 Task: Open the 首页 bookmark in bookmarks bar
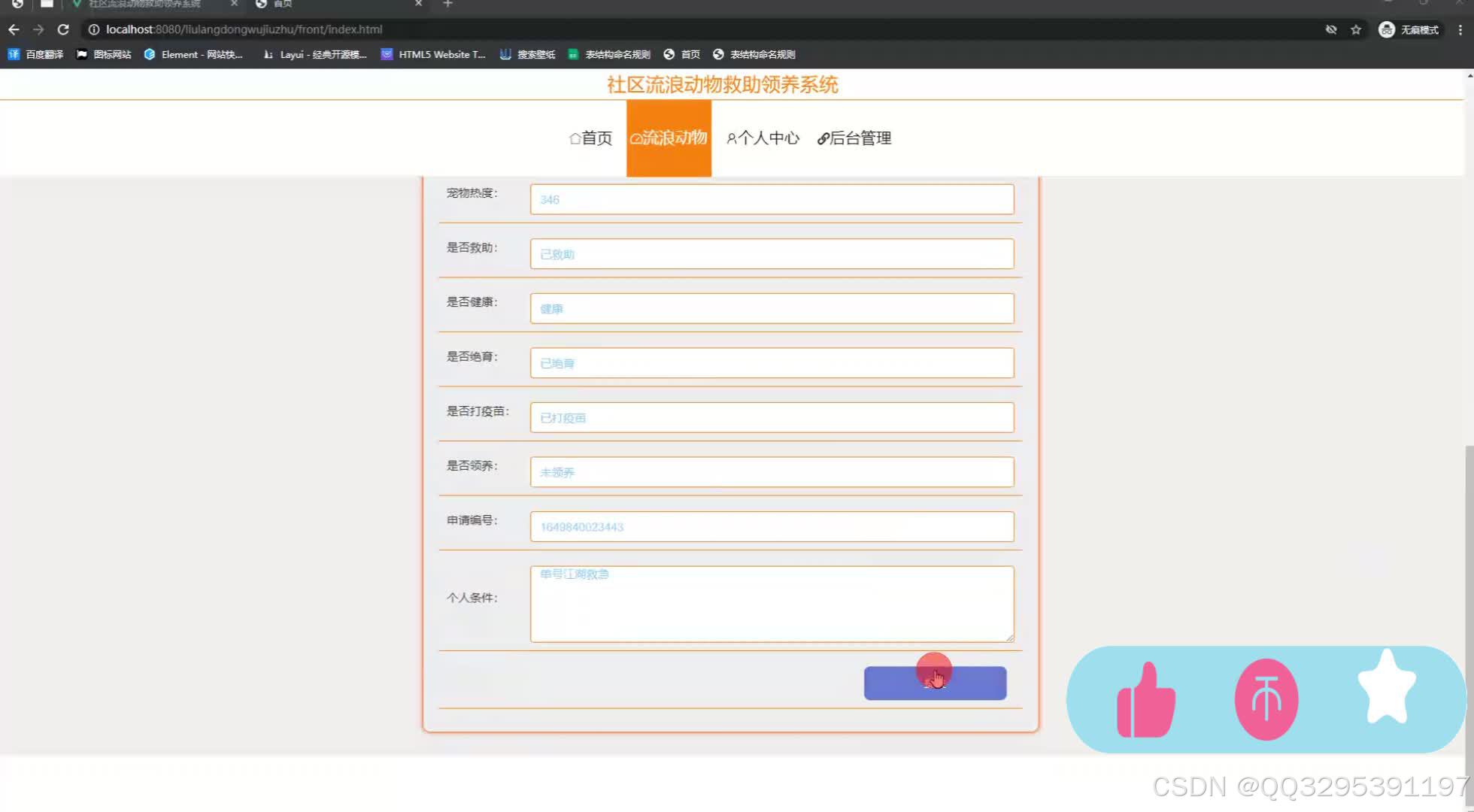click(x=681, y=54)
